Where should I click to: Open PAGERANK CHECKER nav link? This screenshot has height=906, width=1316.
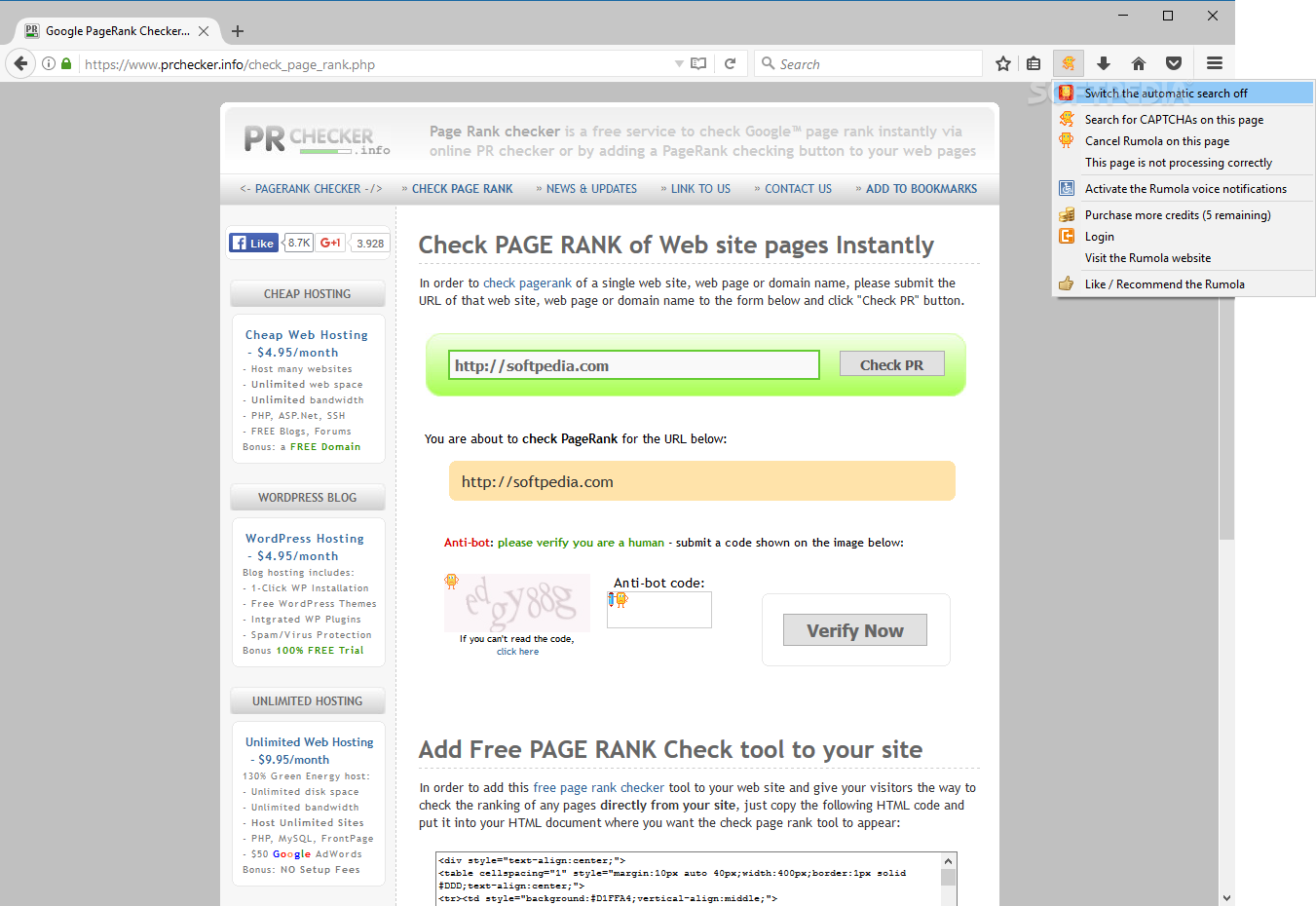tap(311, 189)
